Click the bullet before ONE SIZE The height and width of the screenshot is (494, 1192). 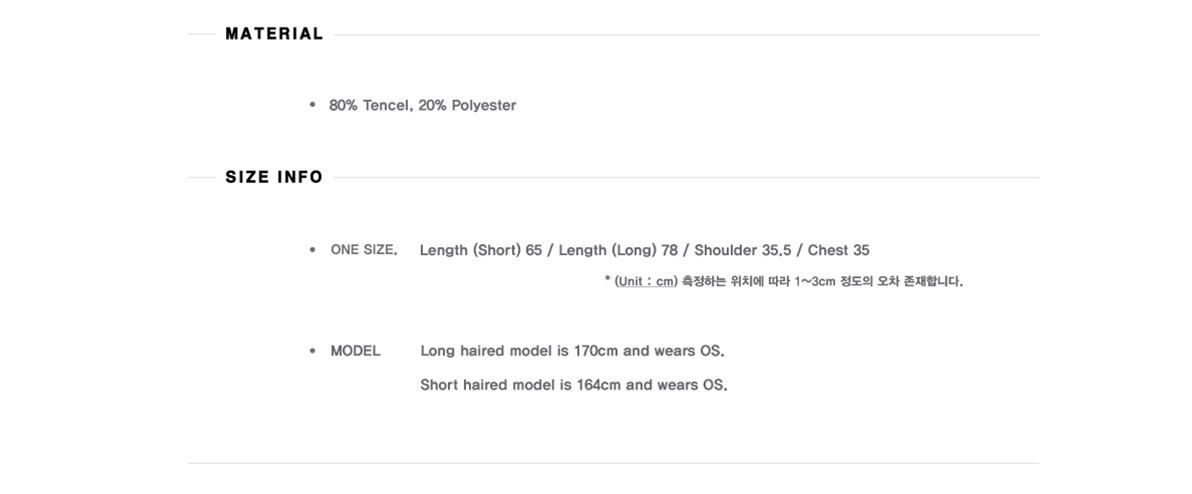[x=312, y=249]
